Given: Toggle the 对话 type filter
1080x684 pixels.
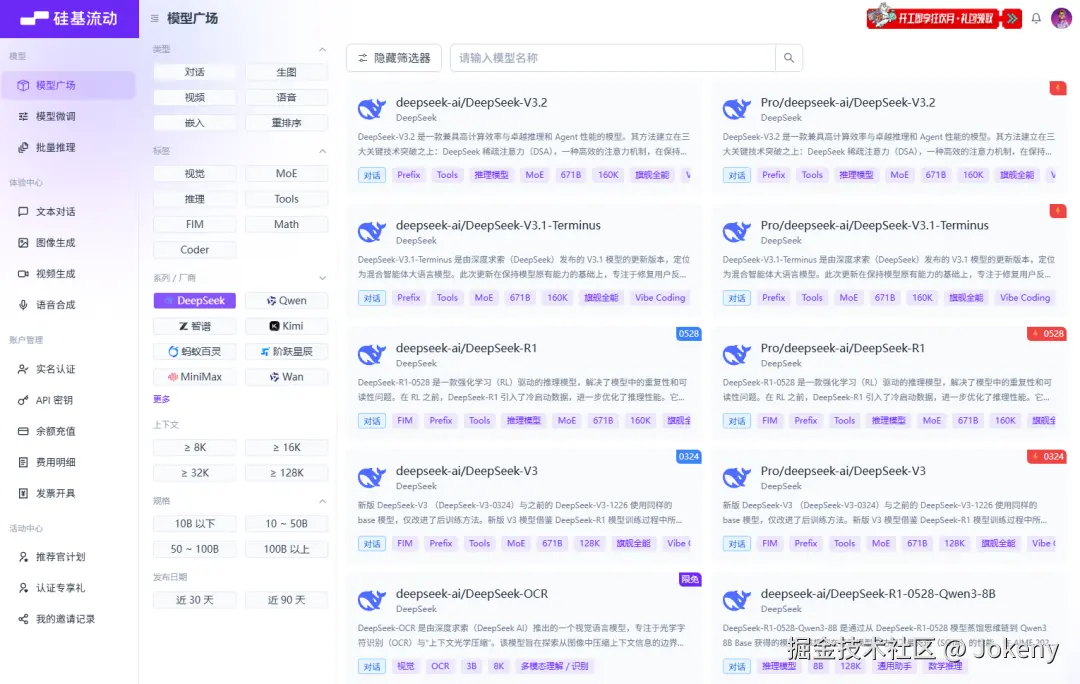Looking at the screenshot, I should pos(194,72).
